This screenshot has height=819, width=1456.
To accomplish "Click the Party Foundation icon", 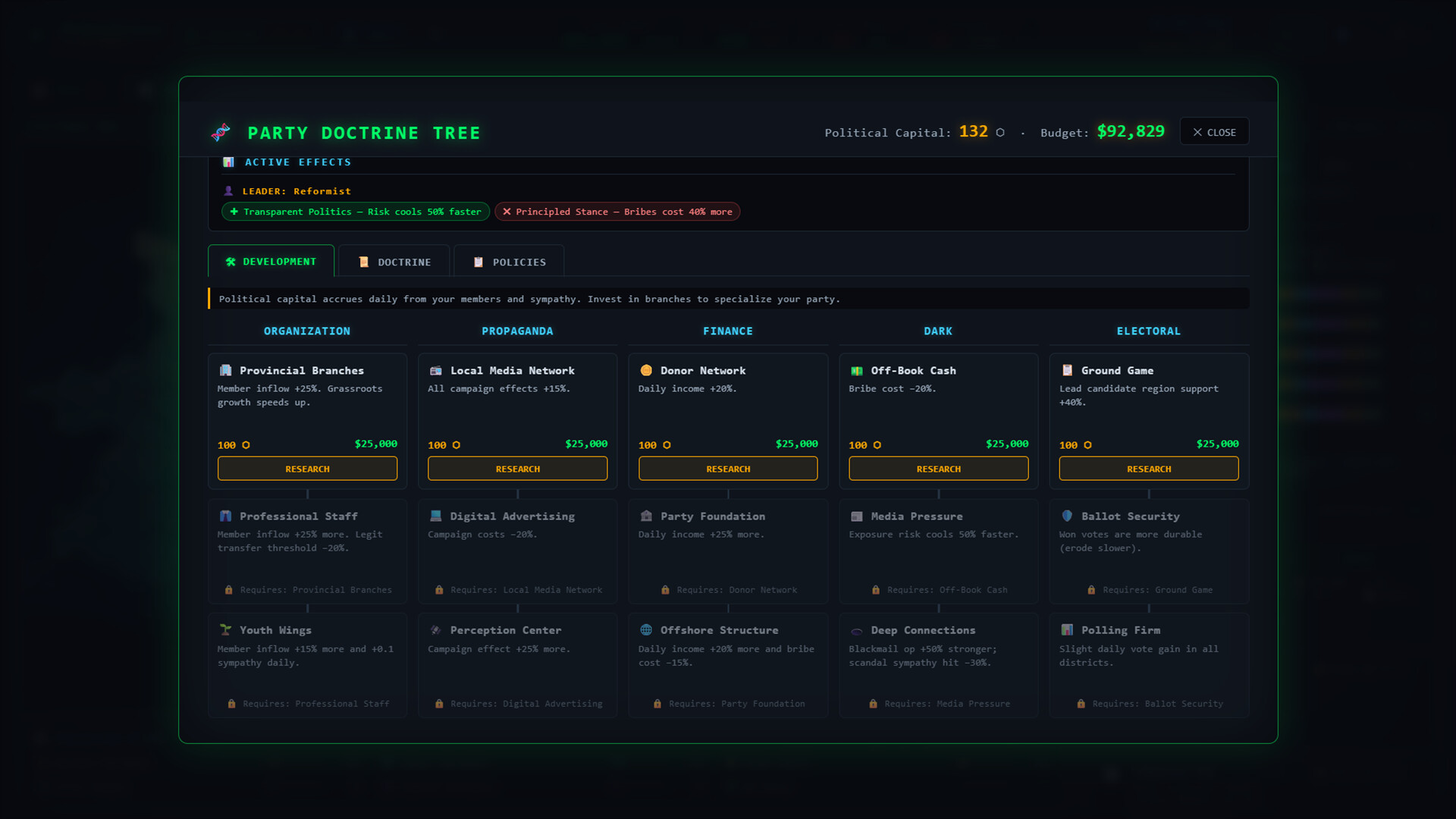I will [646, 516].
